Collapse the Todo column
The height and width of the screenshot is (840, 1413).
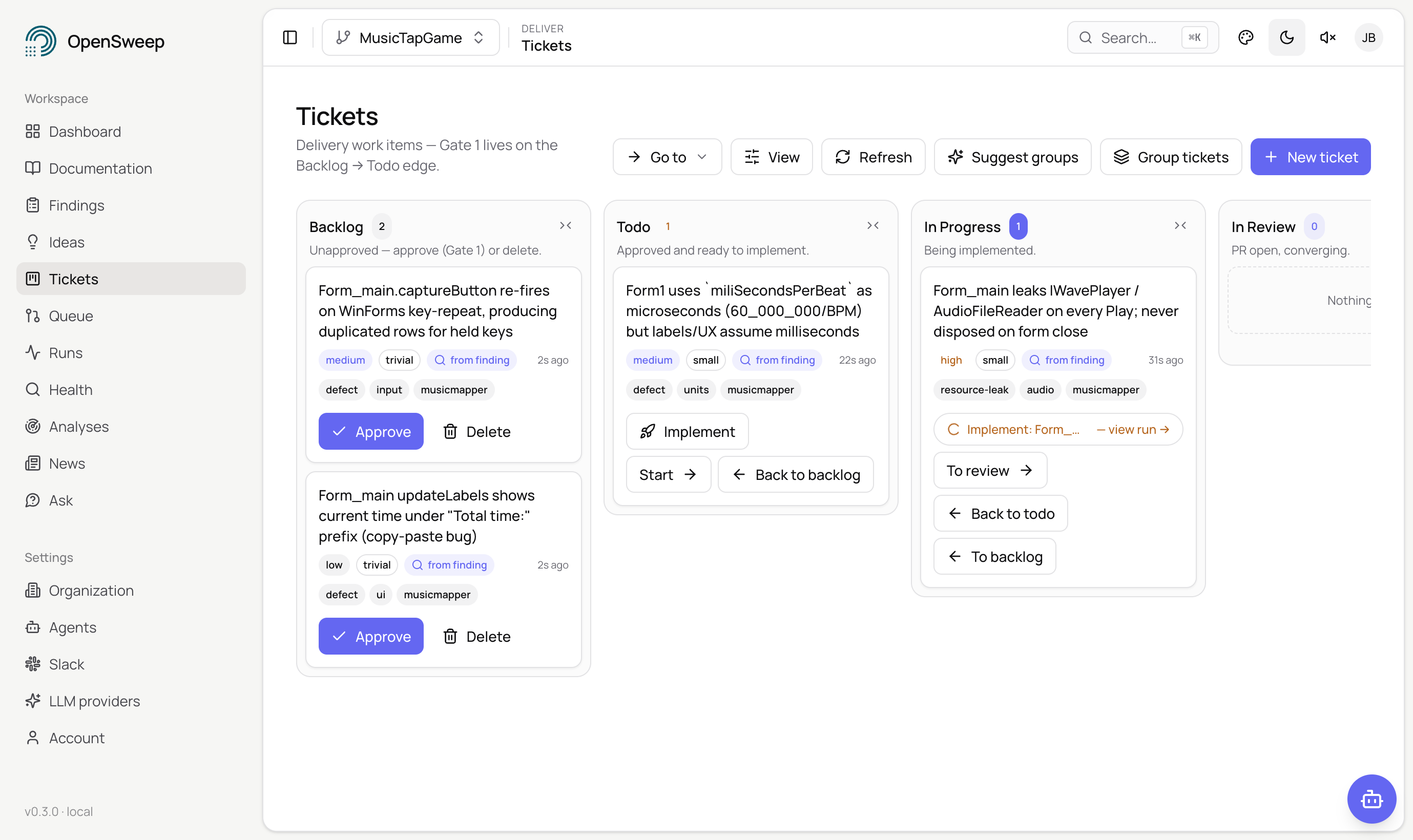[x=872, y=225]
